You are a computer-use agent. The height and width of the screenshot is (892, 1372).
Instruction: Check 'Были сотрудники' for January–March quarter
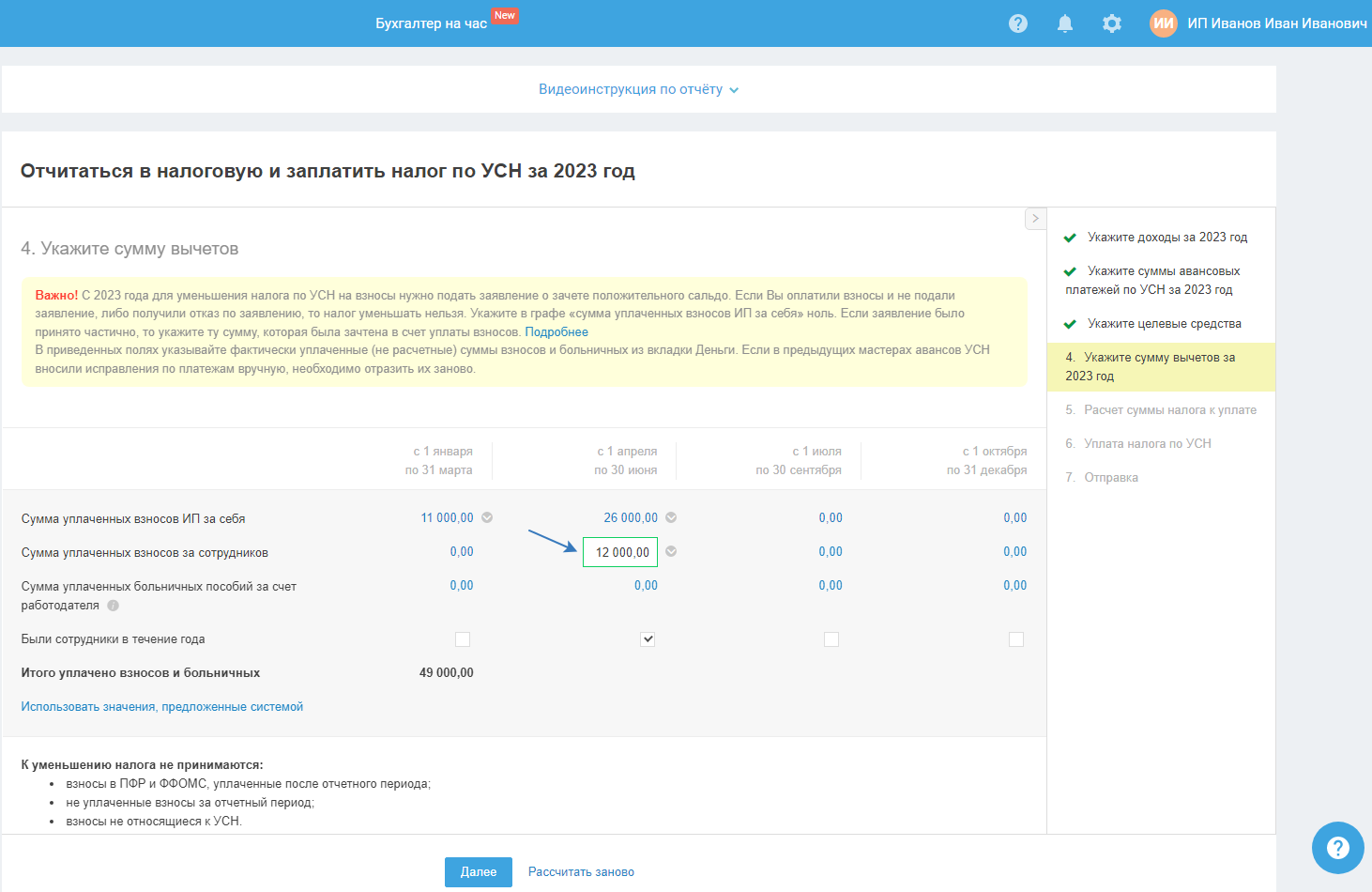click(463, 639)
